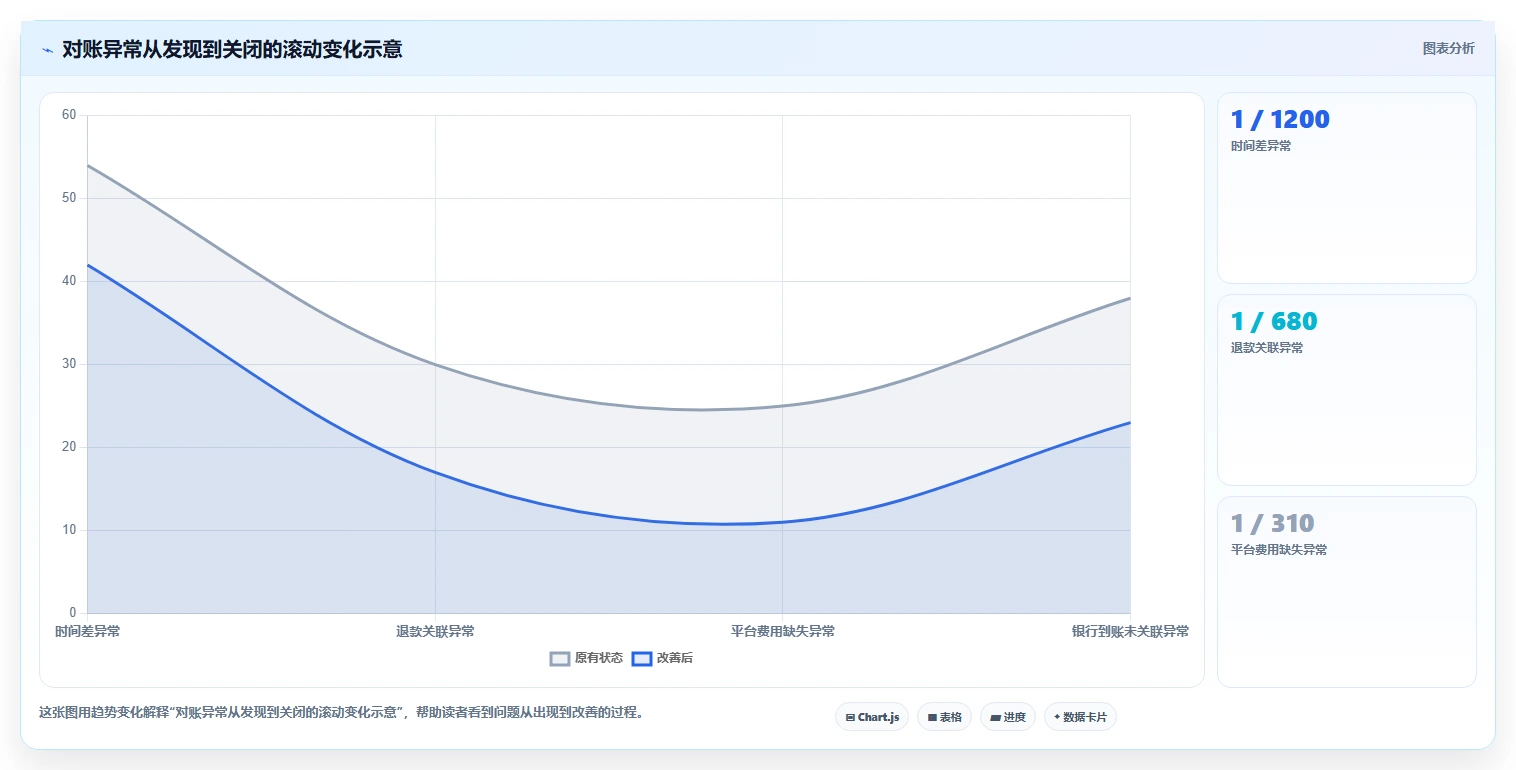Click the y-axis value 50
Screen dimensions: 1516x770
coord(69,198)
